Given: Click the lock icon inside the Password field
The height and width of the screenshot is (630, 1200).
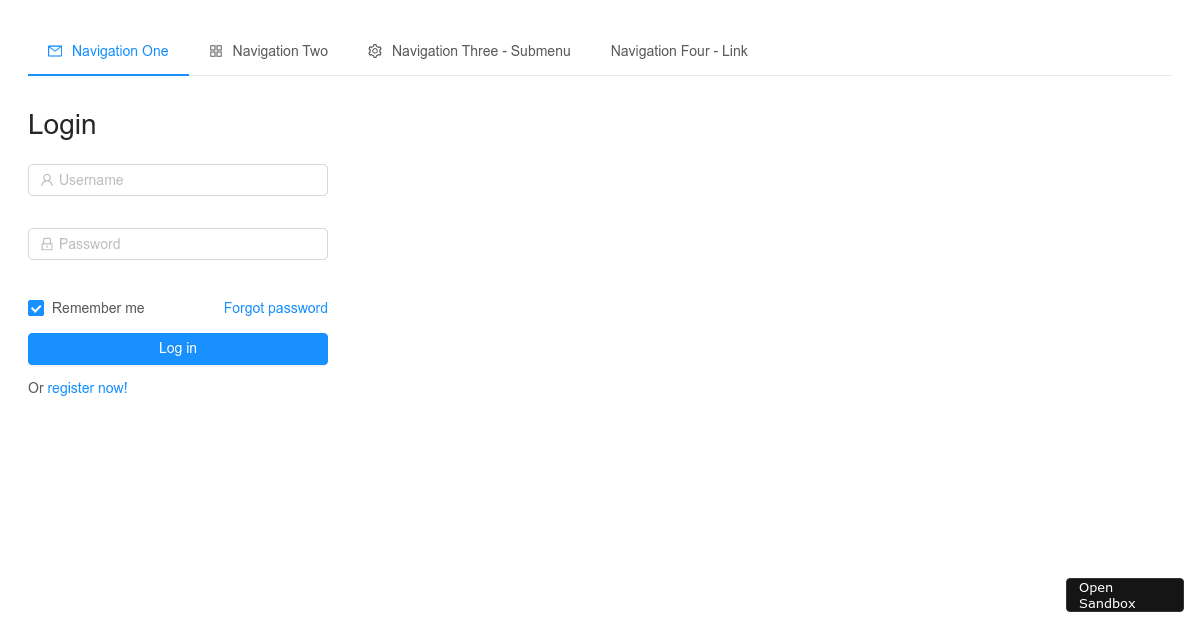Looking at the screenshot, I should [47, 244].
